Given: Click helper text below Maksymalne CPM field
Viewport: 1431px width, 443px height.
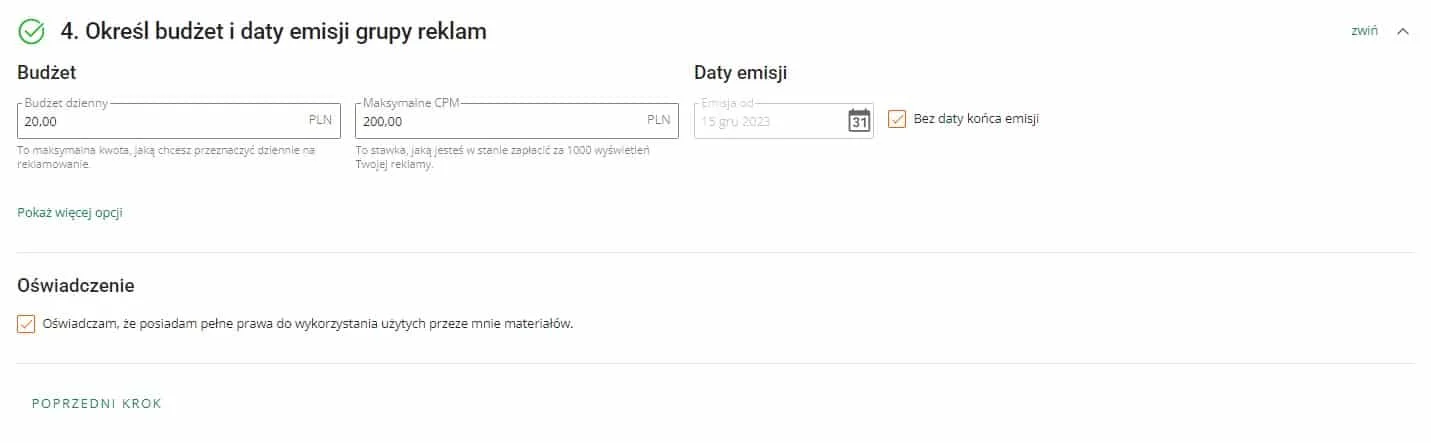Looking at the screenshot, I should coord(504,157).
